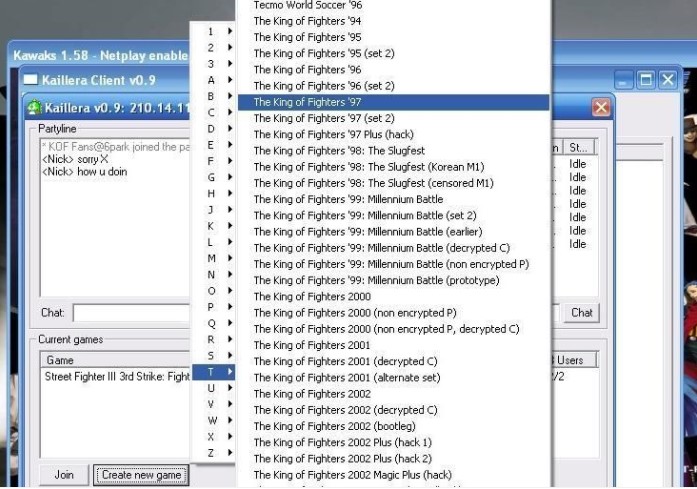This screenshot has width=697, height=489.
Task: Expand the Z games submenu
Action: coord(213,453)
